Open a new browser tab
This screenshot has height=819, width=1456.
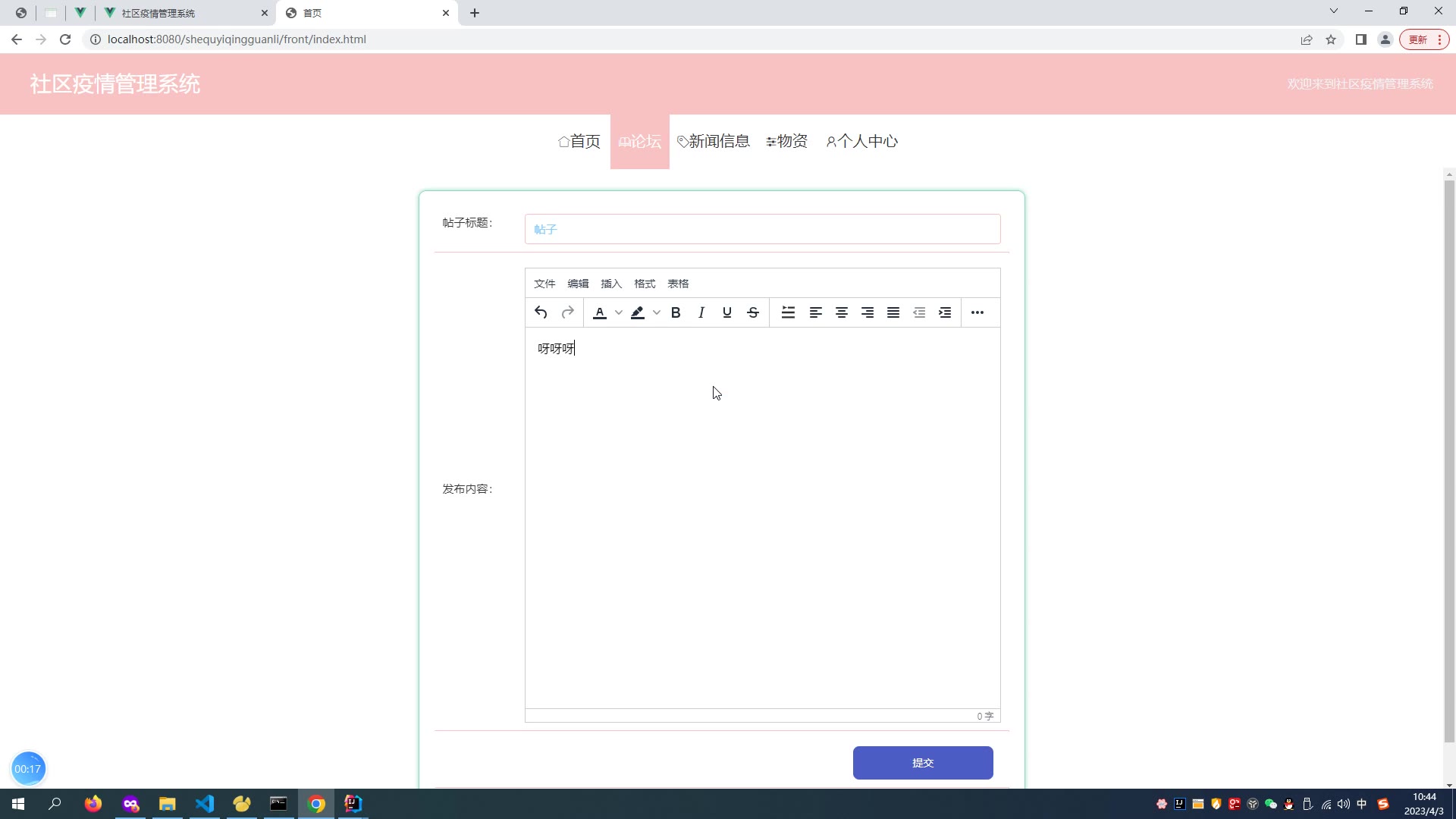point(475,13)
